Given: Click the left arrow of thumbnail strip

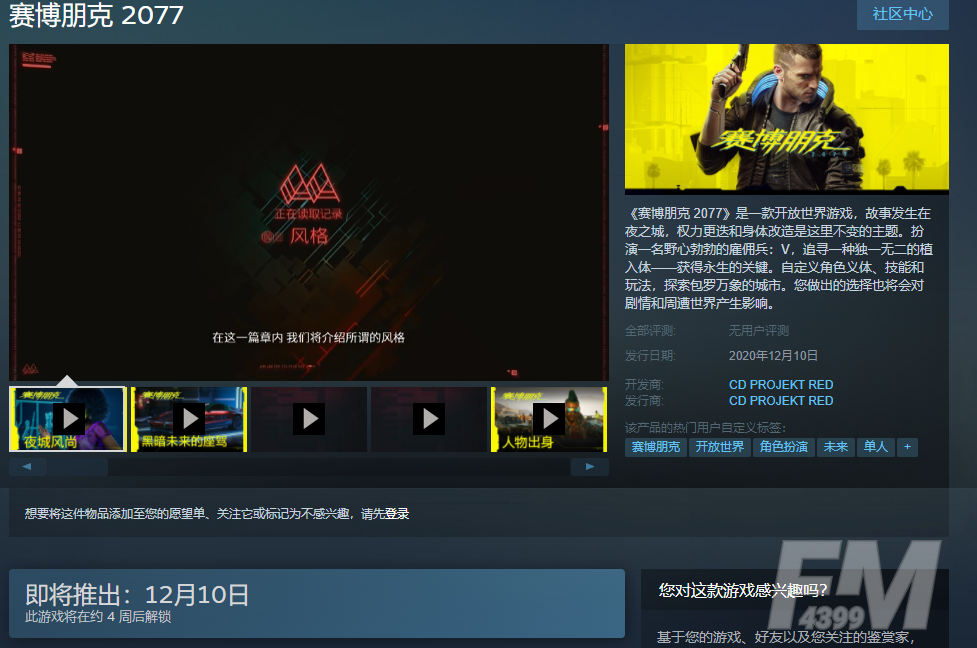Looking at the screenshot, I should point(27,467).
